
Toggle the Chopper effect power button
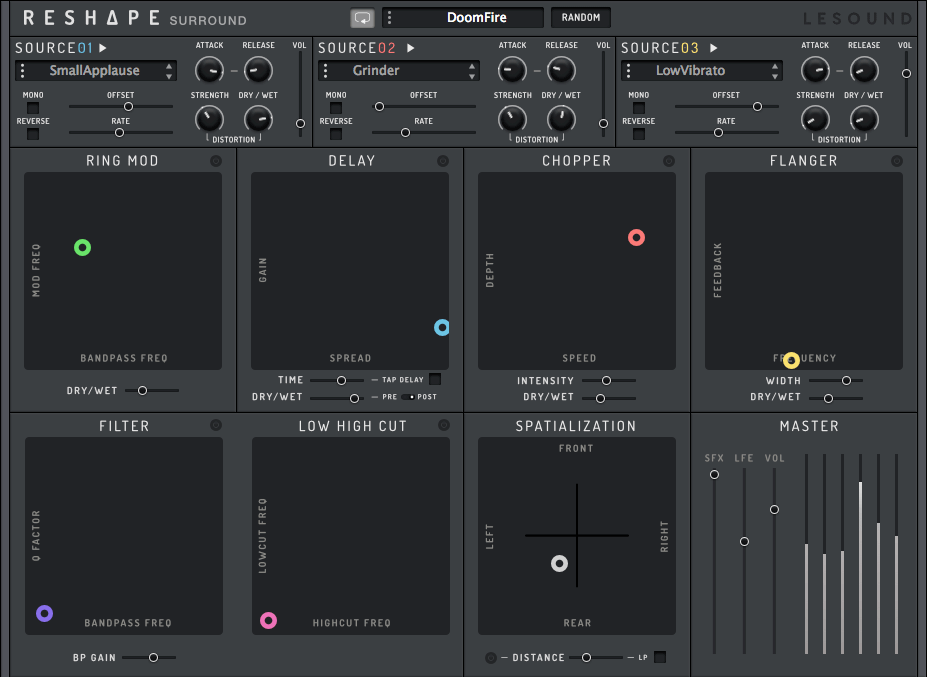pyautogui.click(x=670, y=161)
